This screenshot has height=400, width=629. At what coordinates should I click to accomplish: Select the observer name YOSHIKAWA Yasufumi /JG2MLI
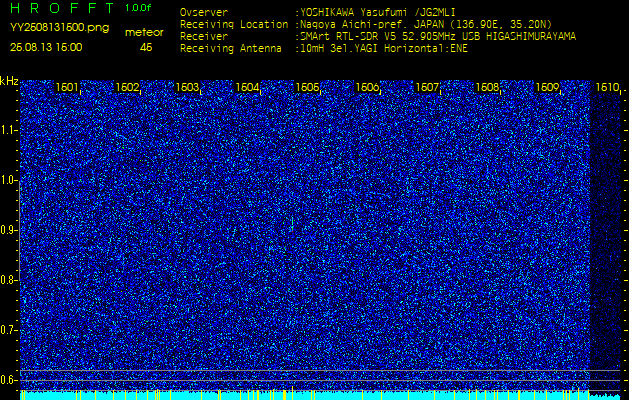pyautogui.click(x=377, y=12)
